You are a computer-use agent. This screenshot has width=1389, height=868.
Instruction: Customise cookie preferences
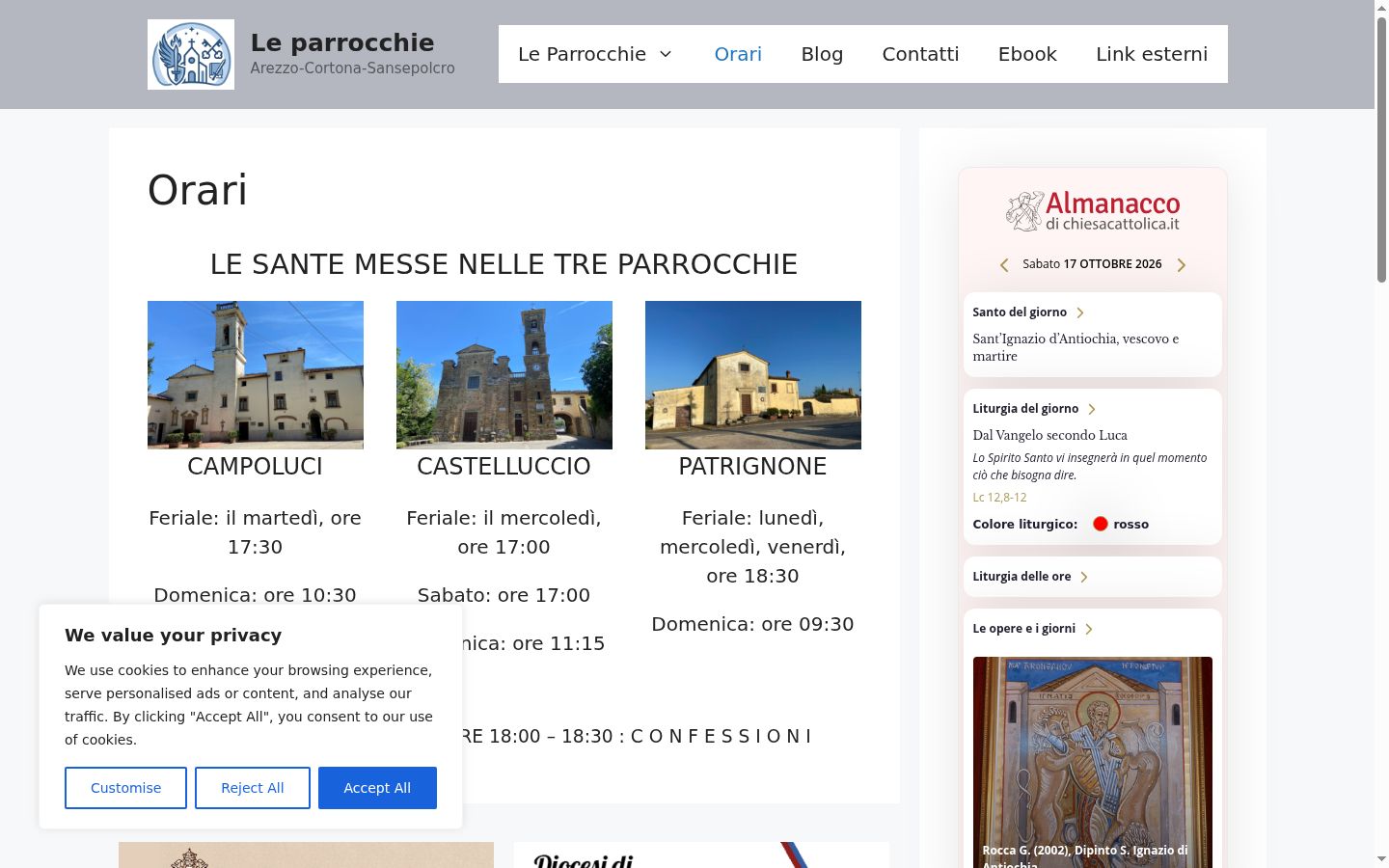(x=125, y=788)
